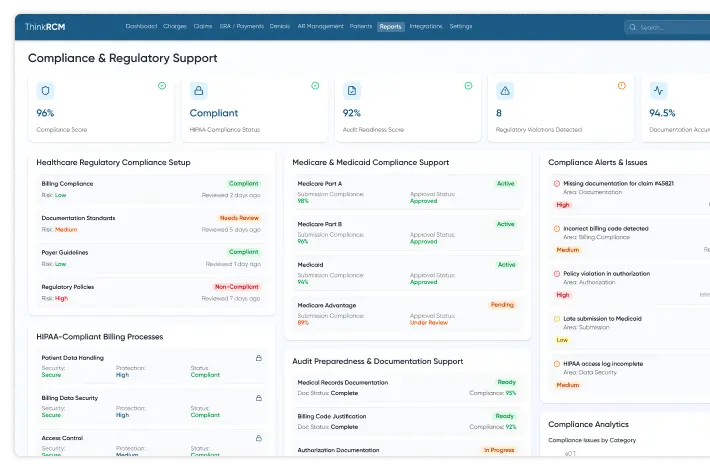Screen dimensions: 710x470
Task: Click the shield icon on Compliance Score card
Action: point(45,91)
